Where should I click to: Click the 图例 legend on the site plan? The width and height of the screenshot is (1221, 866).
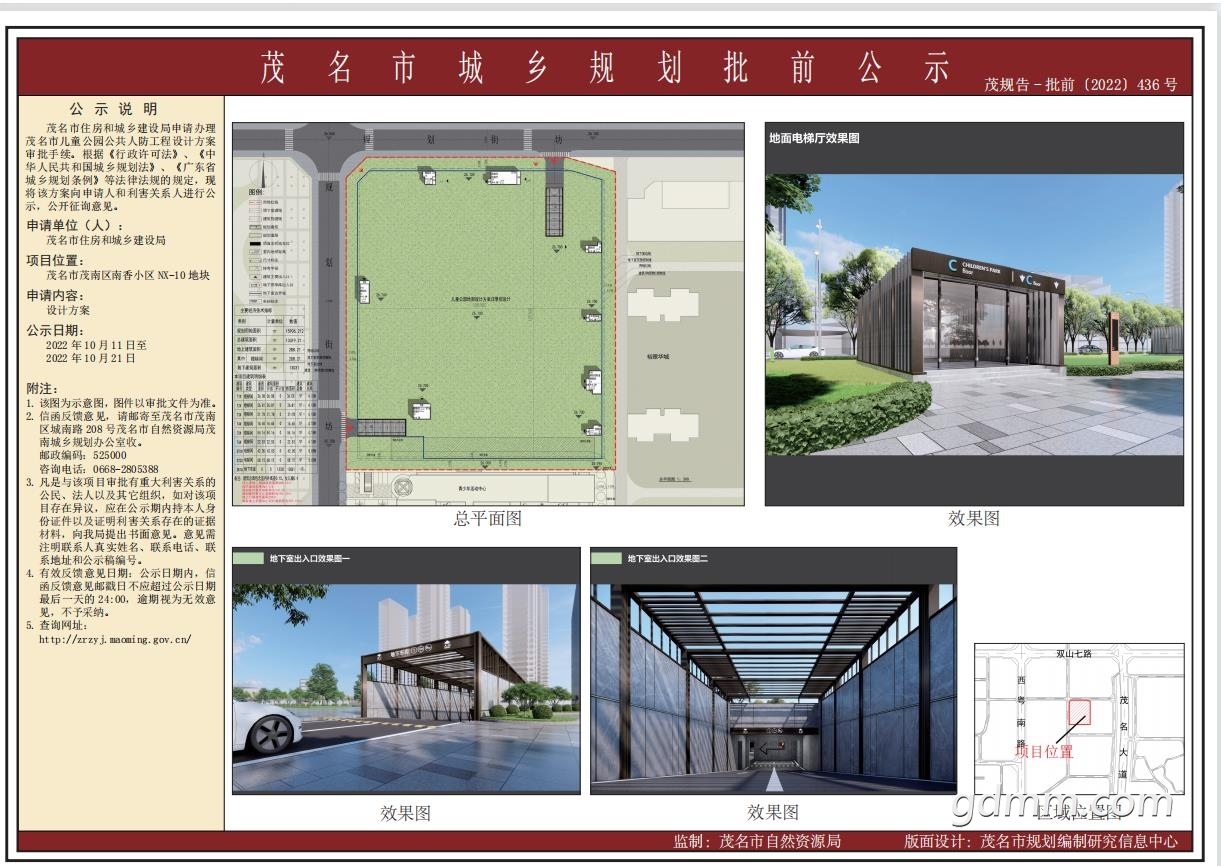point(256,191)
